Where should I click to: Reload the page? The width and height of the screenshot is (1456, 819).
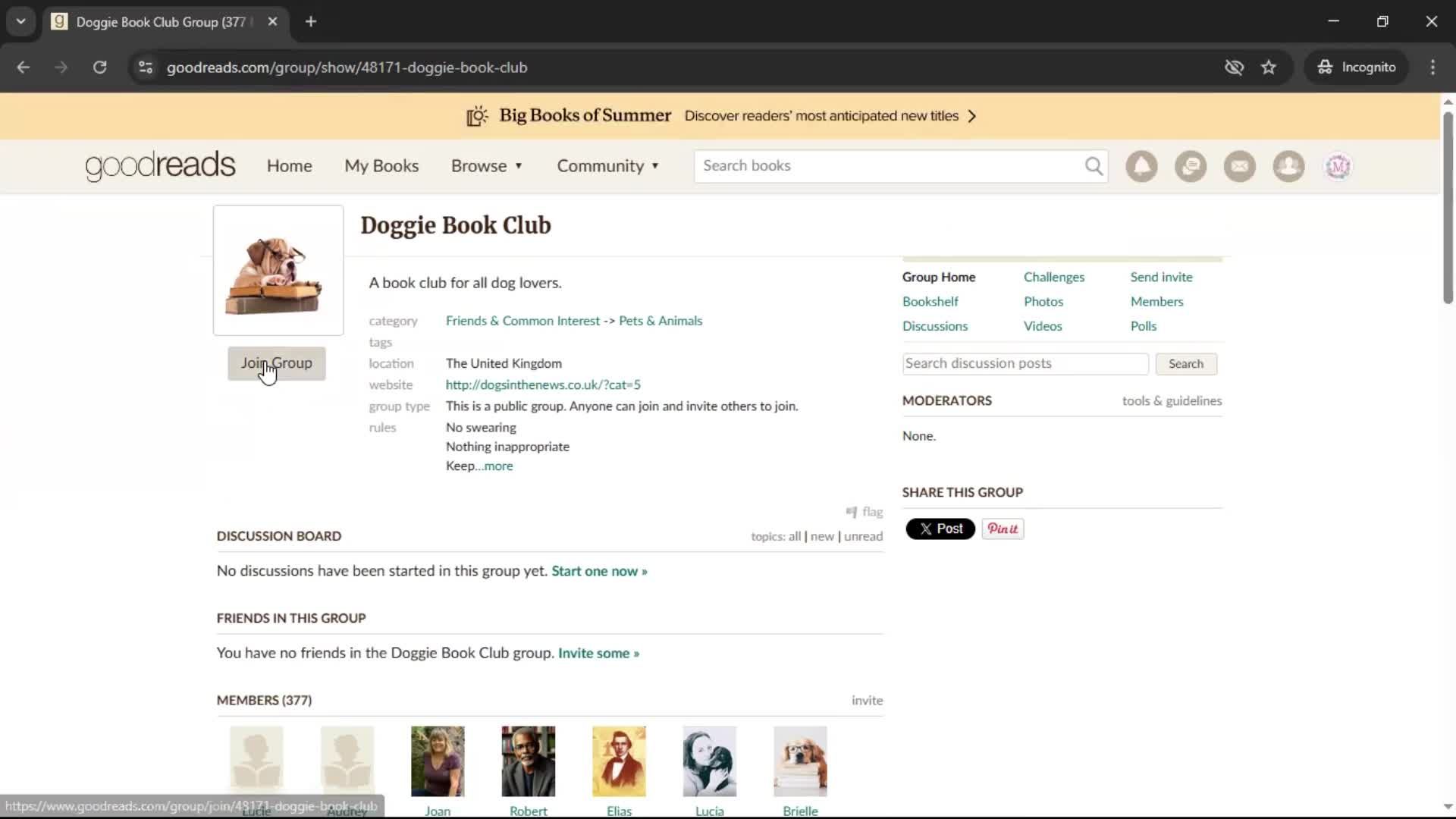click(99, 67)
